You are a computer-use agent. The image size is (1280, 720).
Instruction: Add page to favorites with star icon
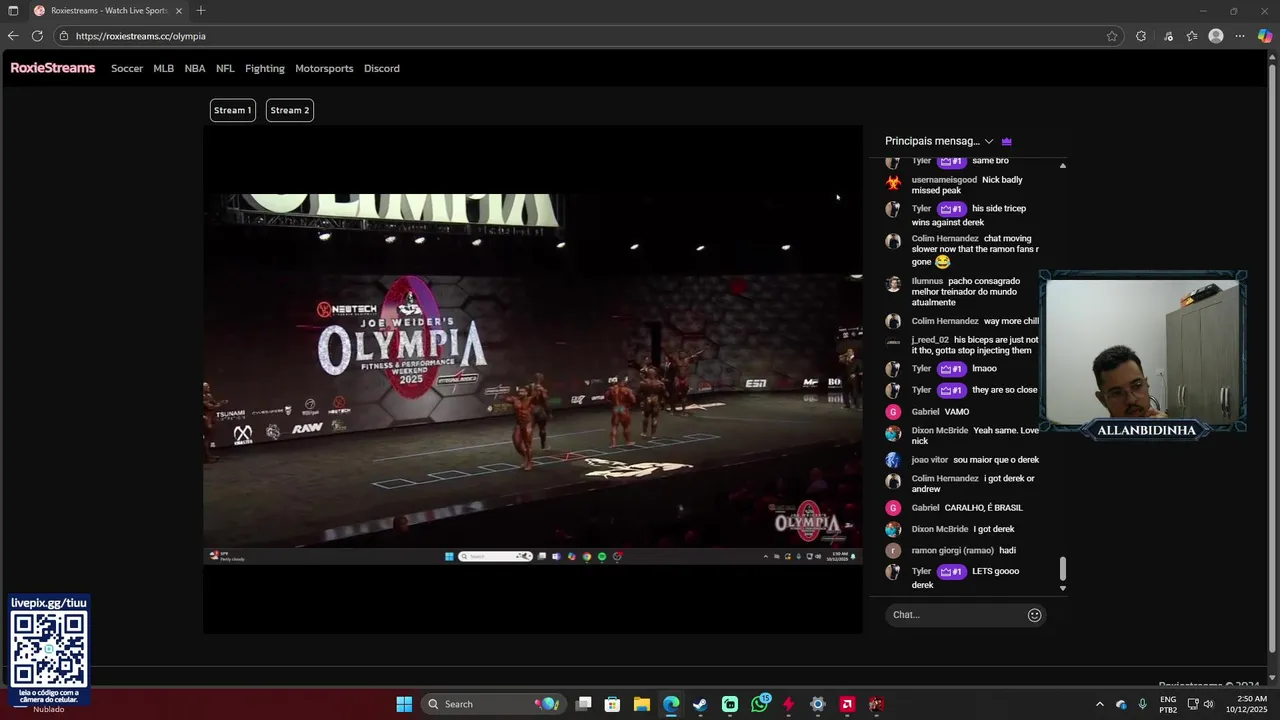tap(1112, 36)
